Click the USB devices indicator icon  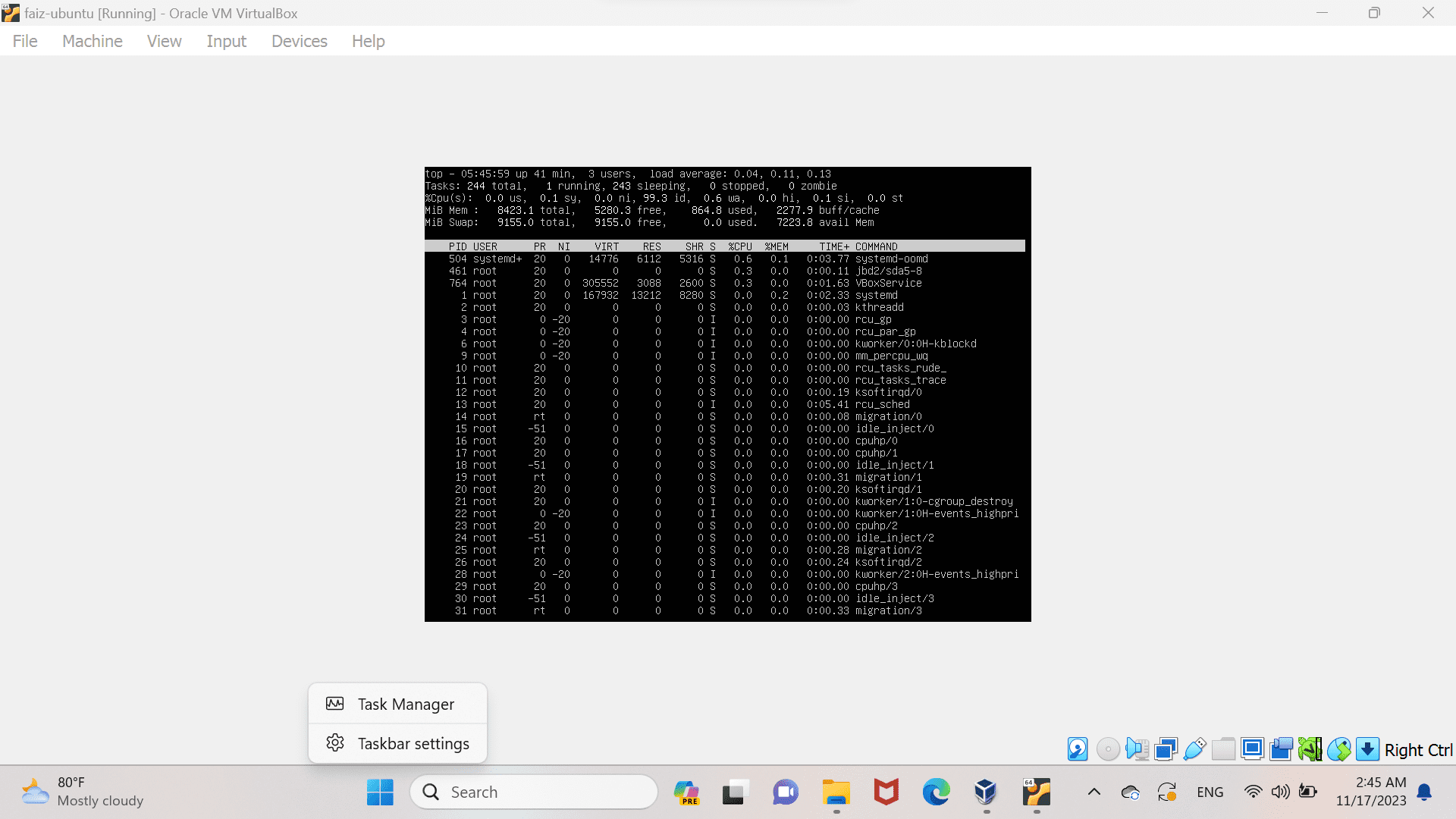1194,749
